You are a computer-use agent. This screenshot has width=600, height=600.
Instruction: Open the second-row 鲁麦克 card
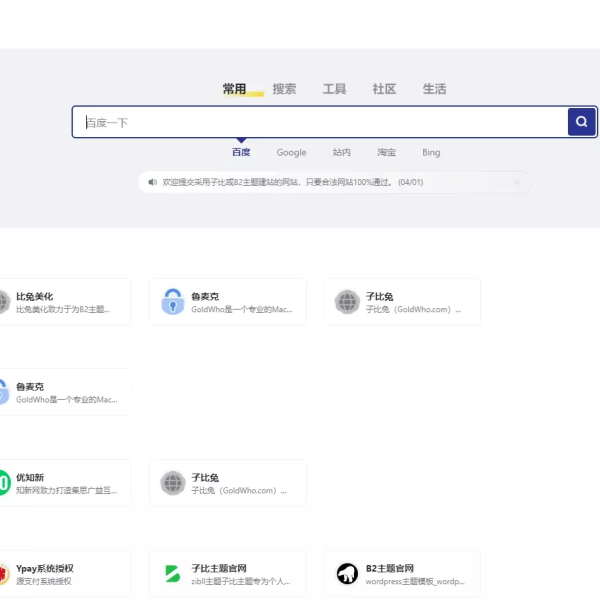(65, 392)
